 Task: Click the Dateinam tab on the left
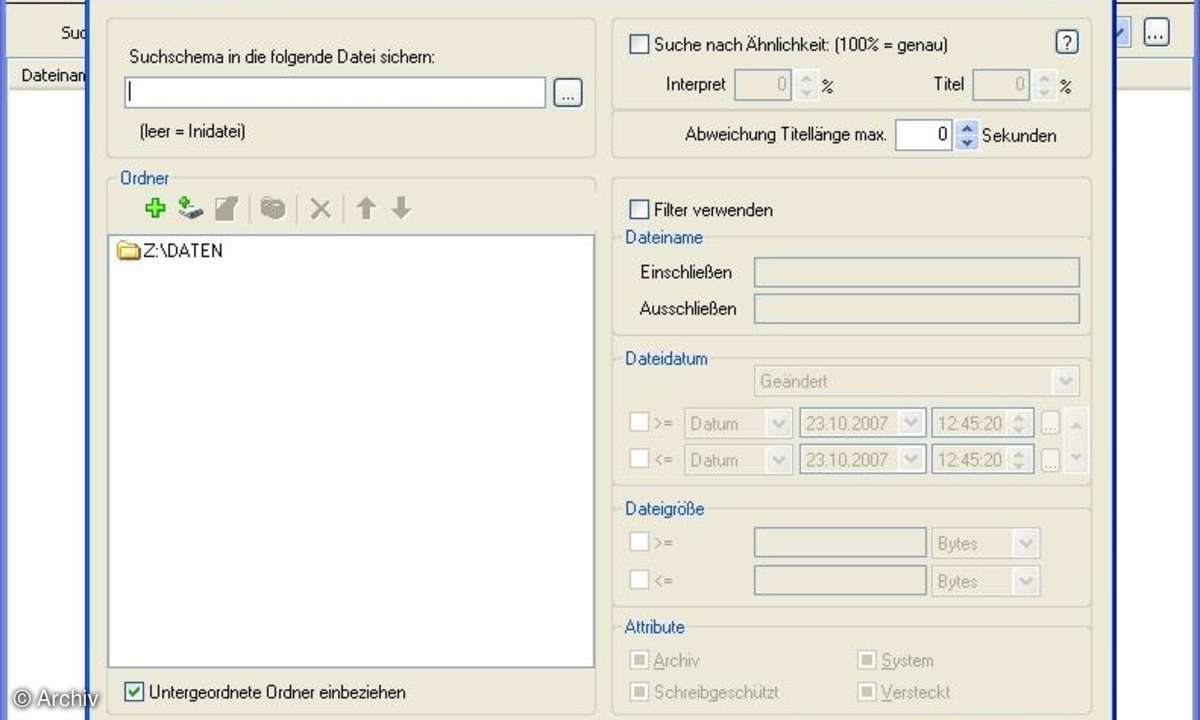click(x=48, y=75)
